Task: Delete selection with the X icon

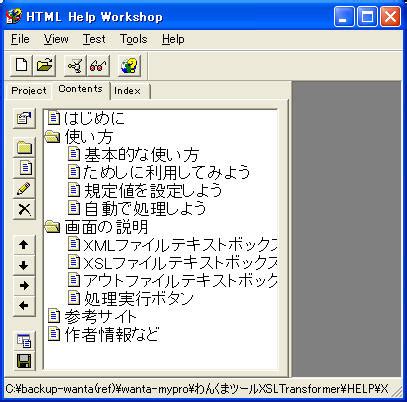Action: pos(24,209)
